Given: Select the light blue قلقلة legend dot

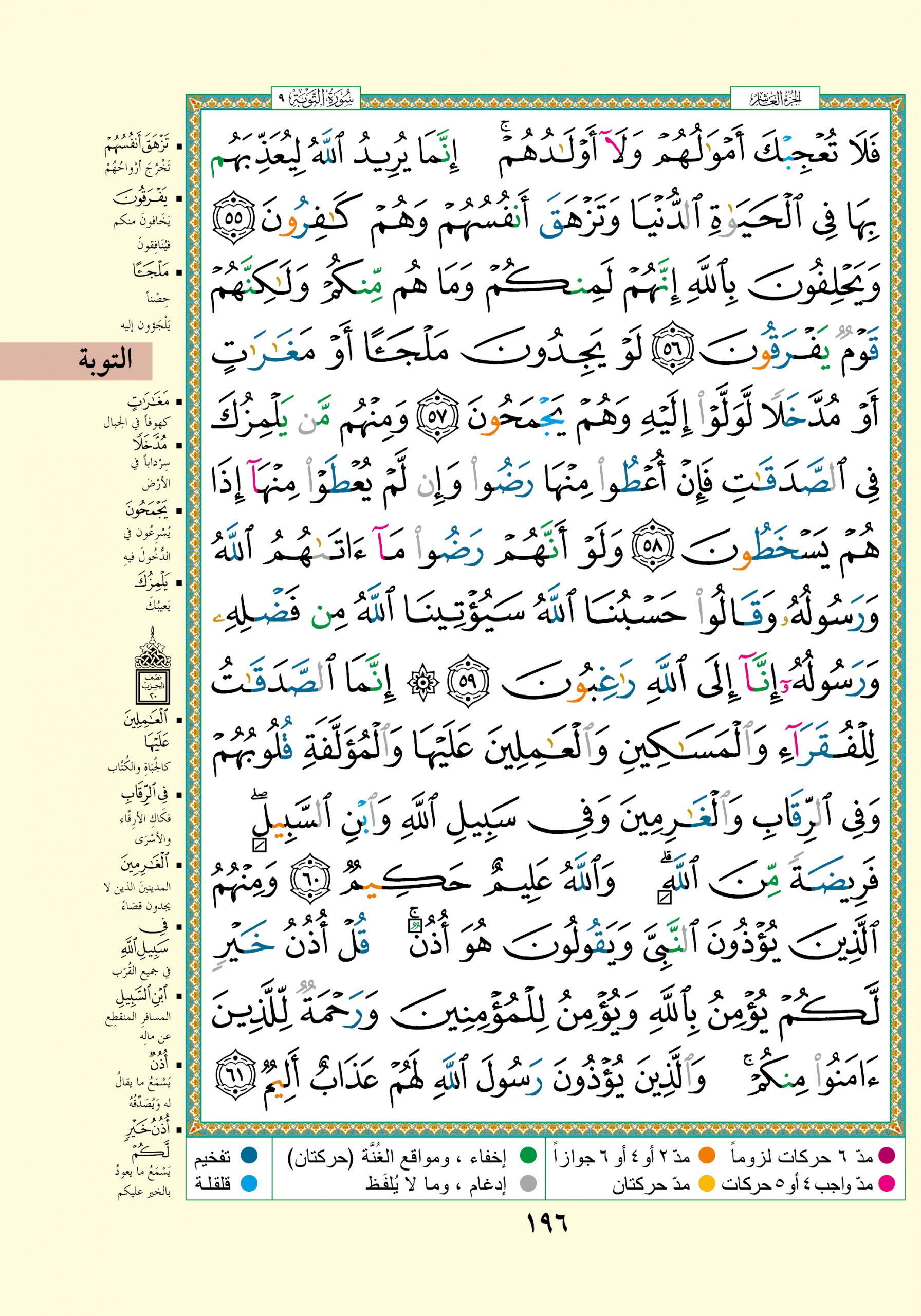Looking at the screenshot, I should (249, 1183).
